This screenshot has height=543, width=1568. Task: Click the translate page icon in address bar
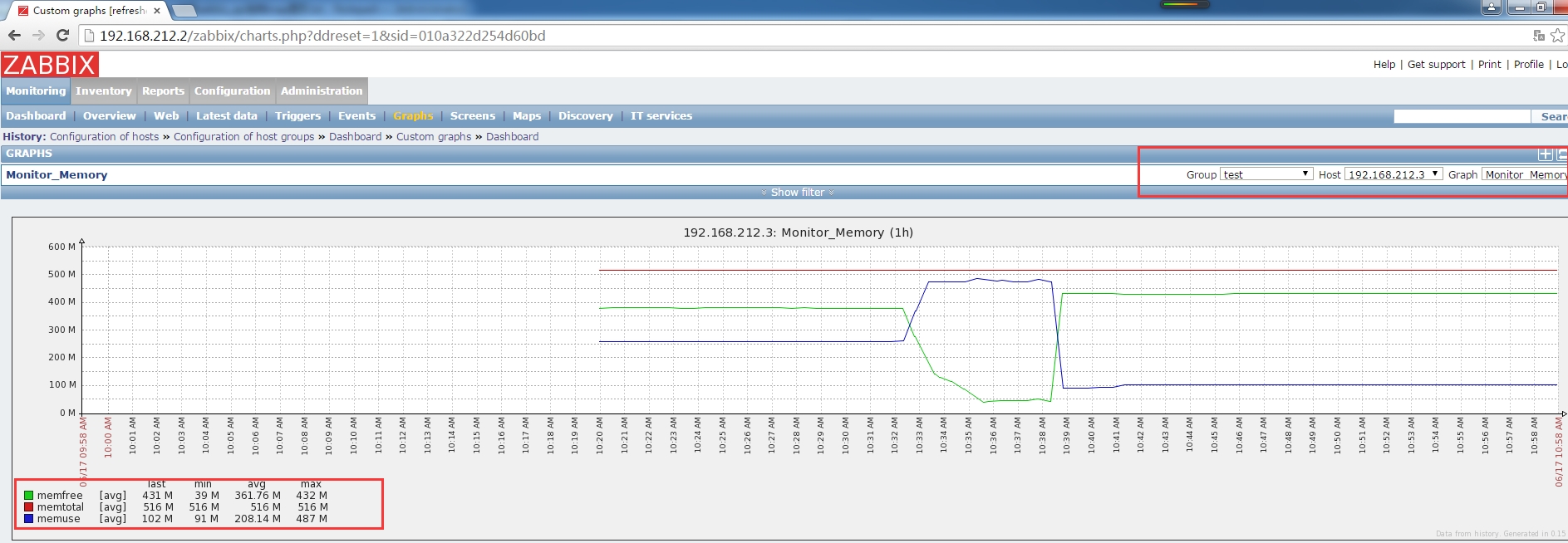(1539, 36)
